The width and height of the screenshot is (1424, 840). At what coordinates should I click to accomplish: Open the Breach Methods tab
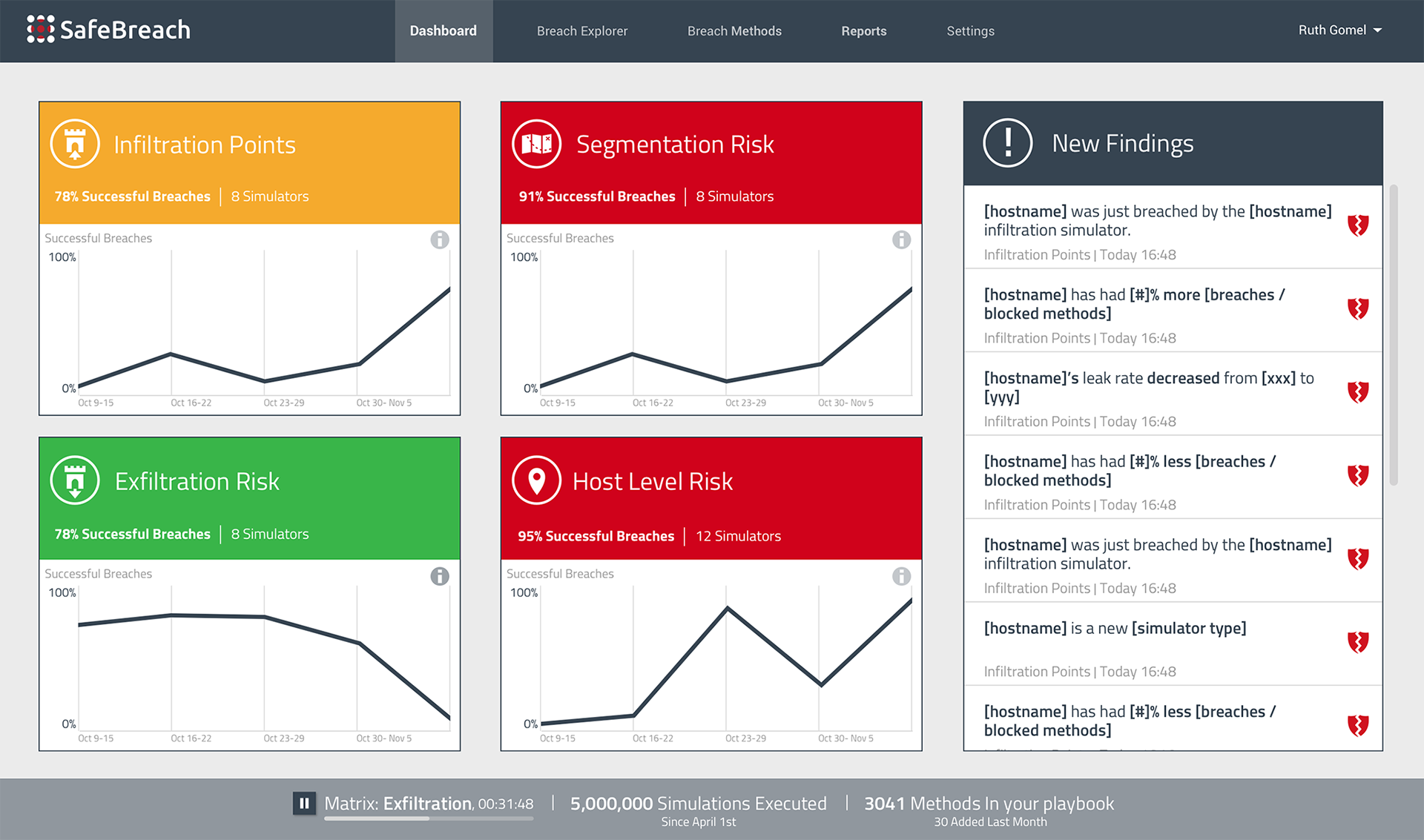pyautogui.click(x=734, y=31)
